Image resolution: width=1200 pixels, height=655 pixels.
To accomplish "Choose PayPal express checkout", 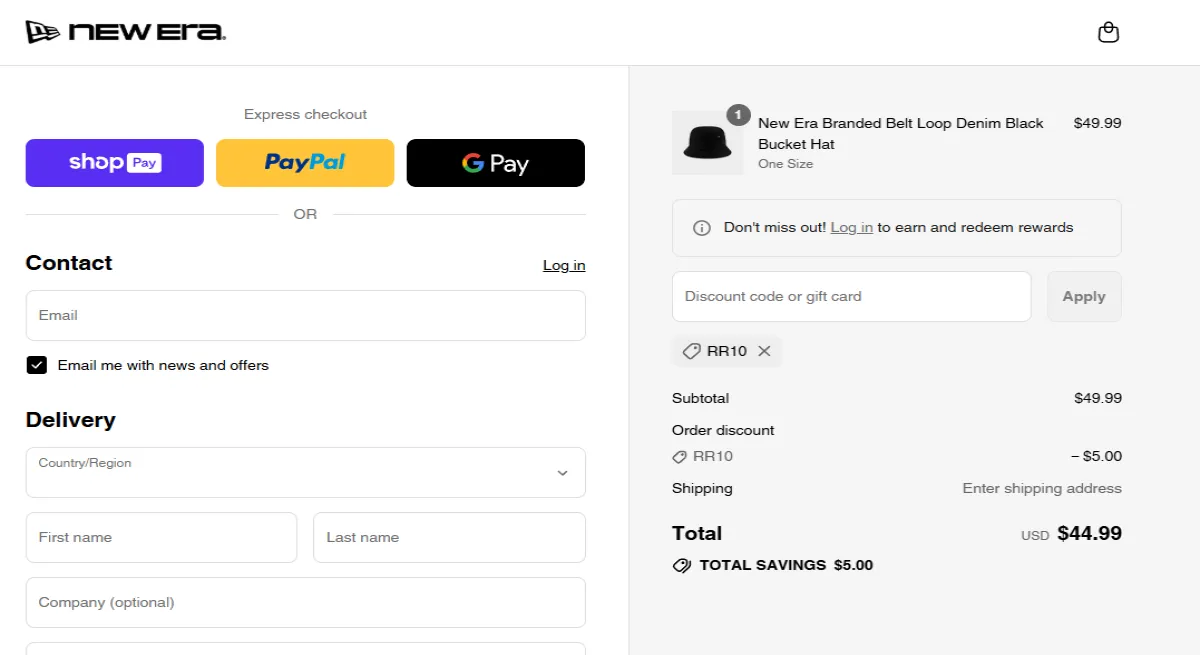I will pos(305,163).
